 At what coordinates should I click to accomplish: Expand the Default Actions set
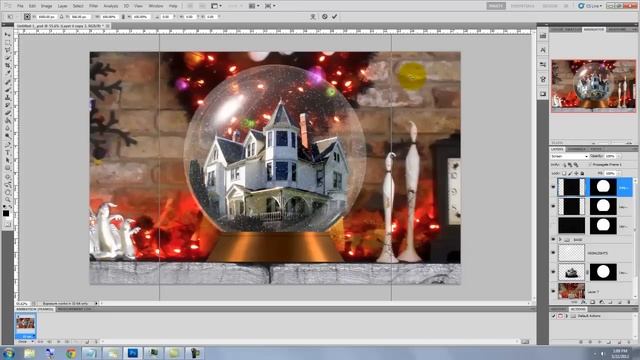[567, 316]
